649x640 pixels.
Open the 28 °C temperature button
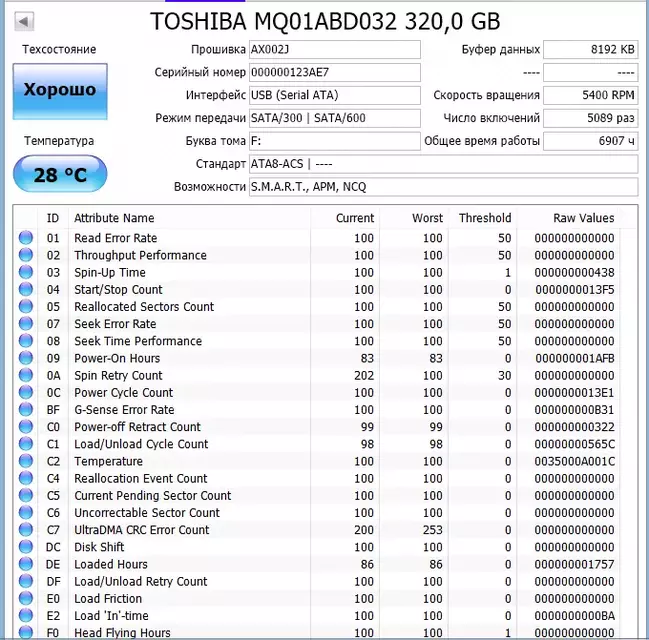coord(60,174)
